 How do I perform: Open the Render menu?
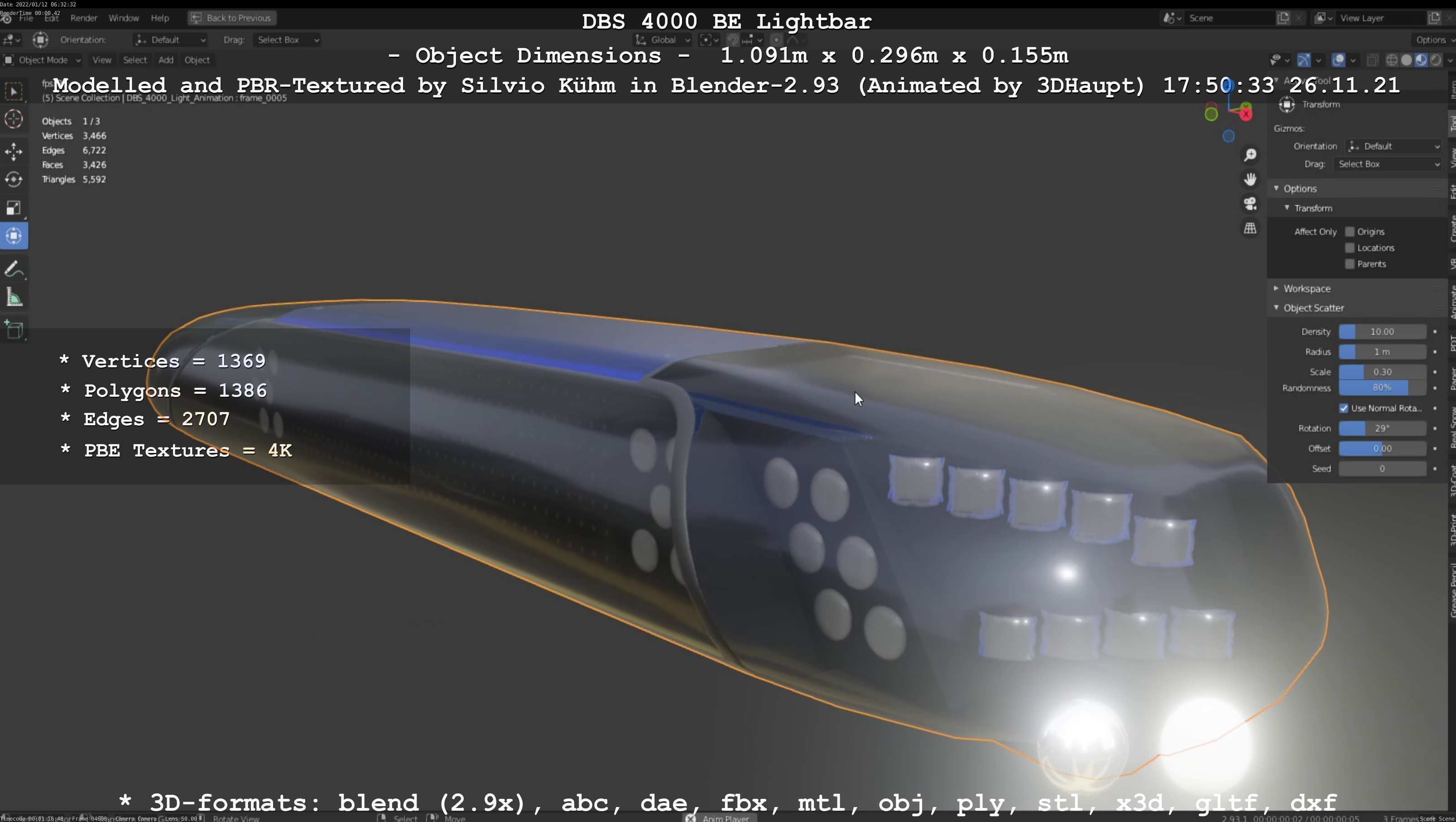(84, 18)
